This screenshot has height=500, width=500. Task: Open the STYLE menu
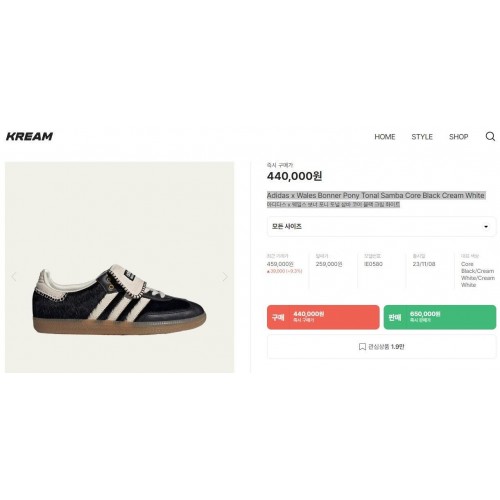tap(422, 137)
